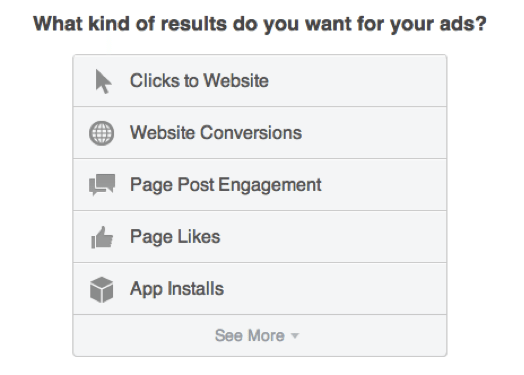The width and height of the screenshot is (524, 375).
Task: Click the globe icon for Website Conversions
Action: coord(102,133)
